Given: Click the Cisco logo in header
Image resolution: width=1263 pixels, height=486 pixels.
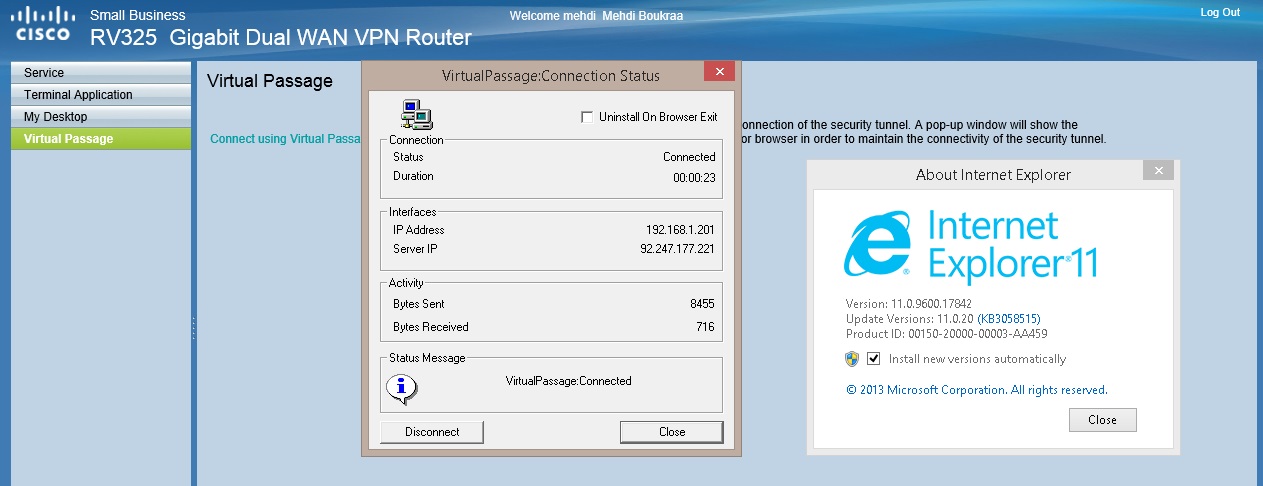Looking at the screenshot, I should point(42,24).
